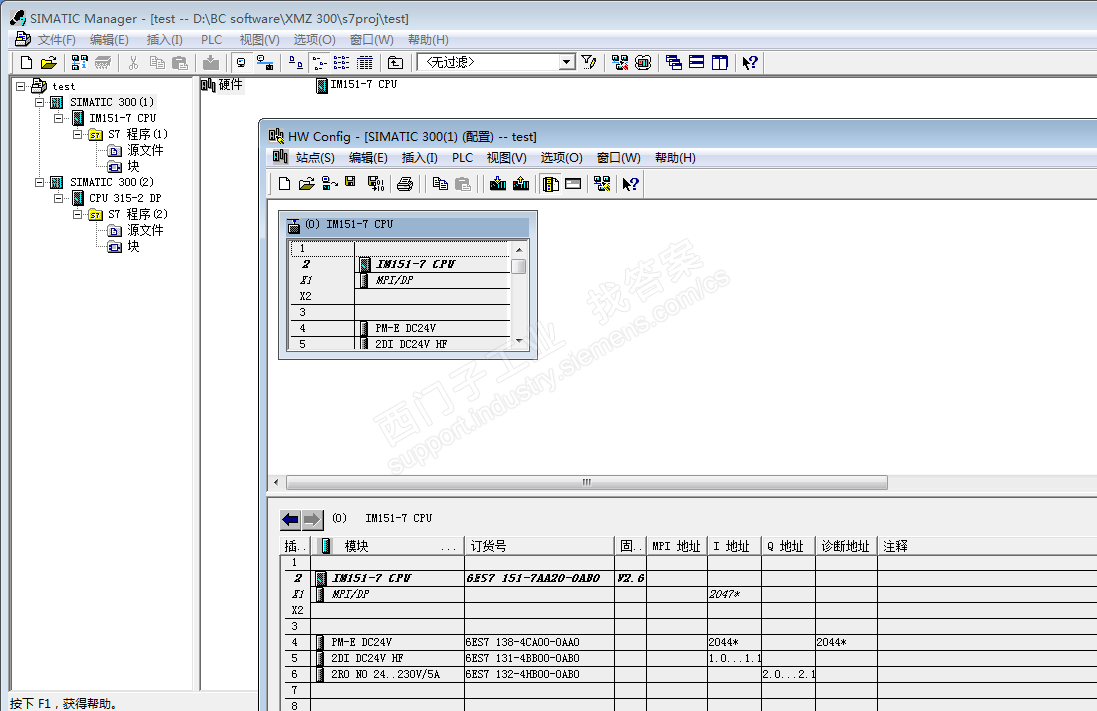This screenshot has width=1097, height=711.
Task: Open 帮助(H) menu in HW Config
Action: pos(675,157)
